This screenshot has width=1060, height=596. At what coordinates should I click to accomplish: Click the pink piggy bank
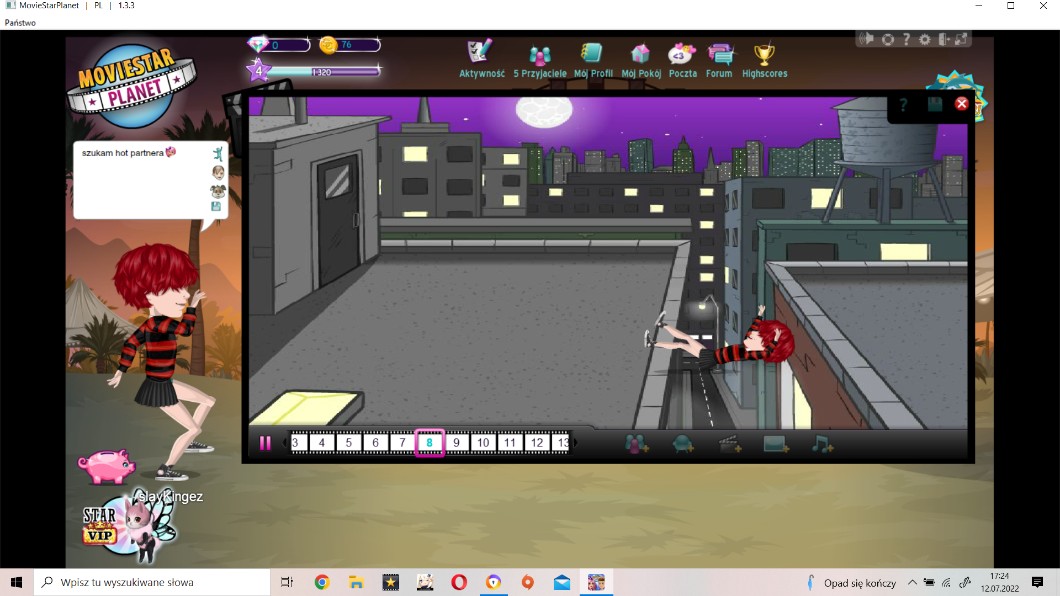point(105,466)
